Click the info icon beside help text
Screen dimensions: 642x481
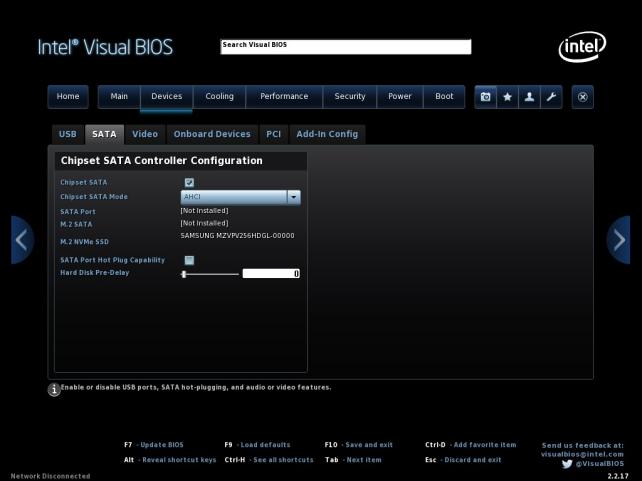coord(54,389)
